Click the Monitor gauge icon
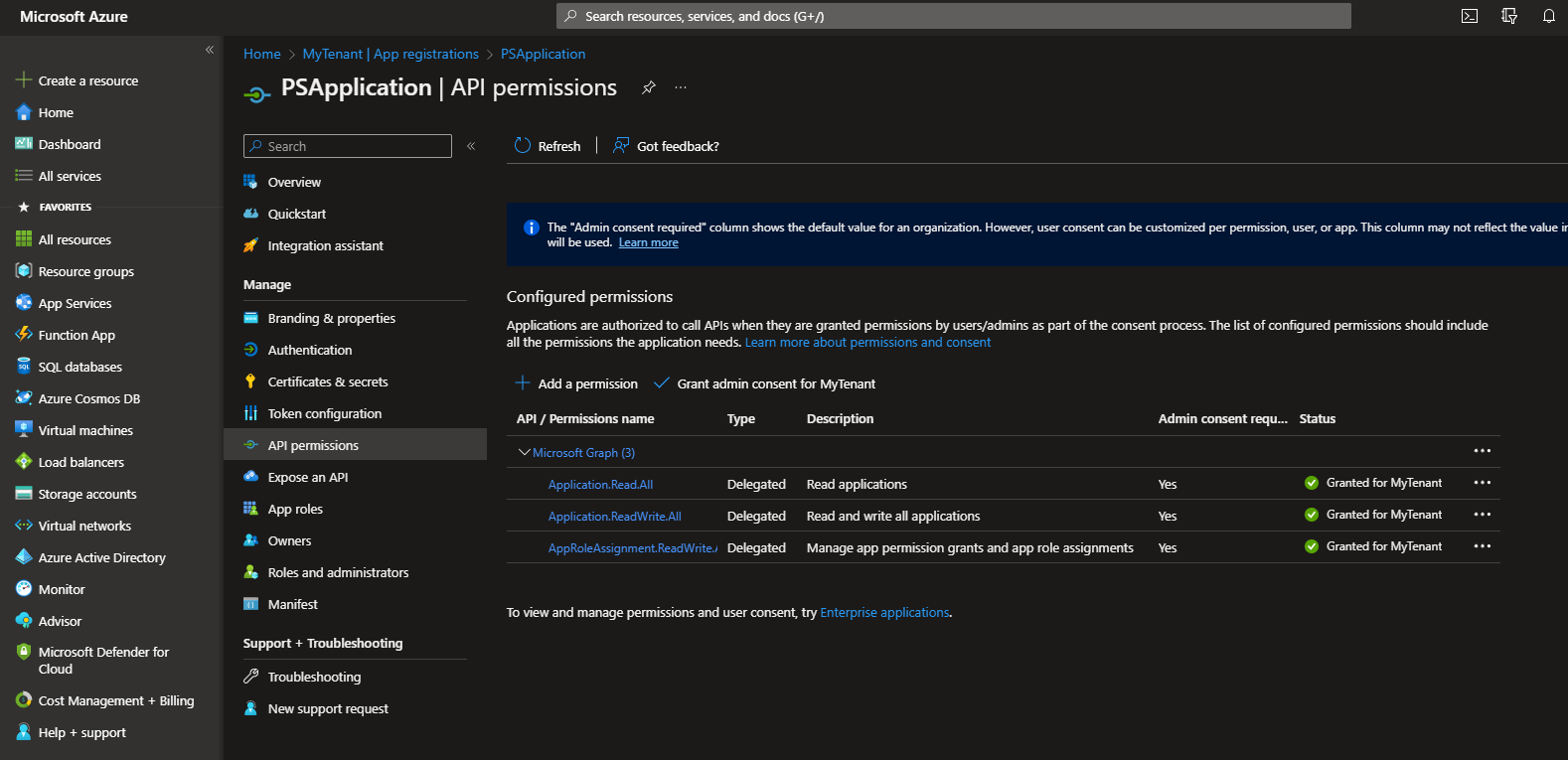Image resolution: width=1568 pixels, height=760 pixels. (24, 589)
